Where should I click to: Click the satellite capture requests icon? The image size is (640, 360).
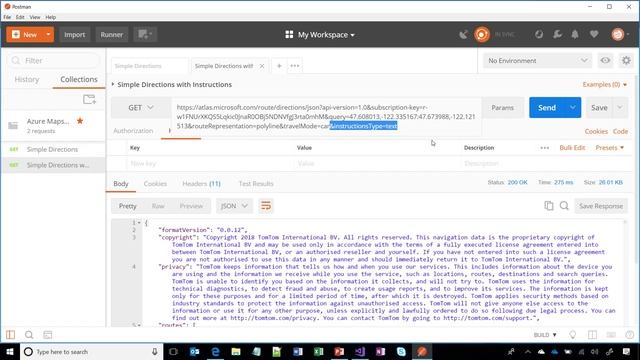tap(463, 35)
